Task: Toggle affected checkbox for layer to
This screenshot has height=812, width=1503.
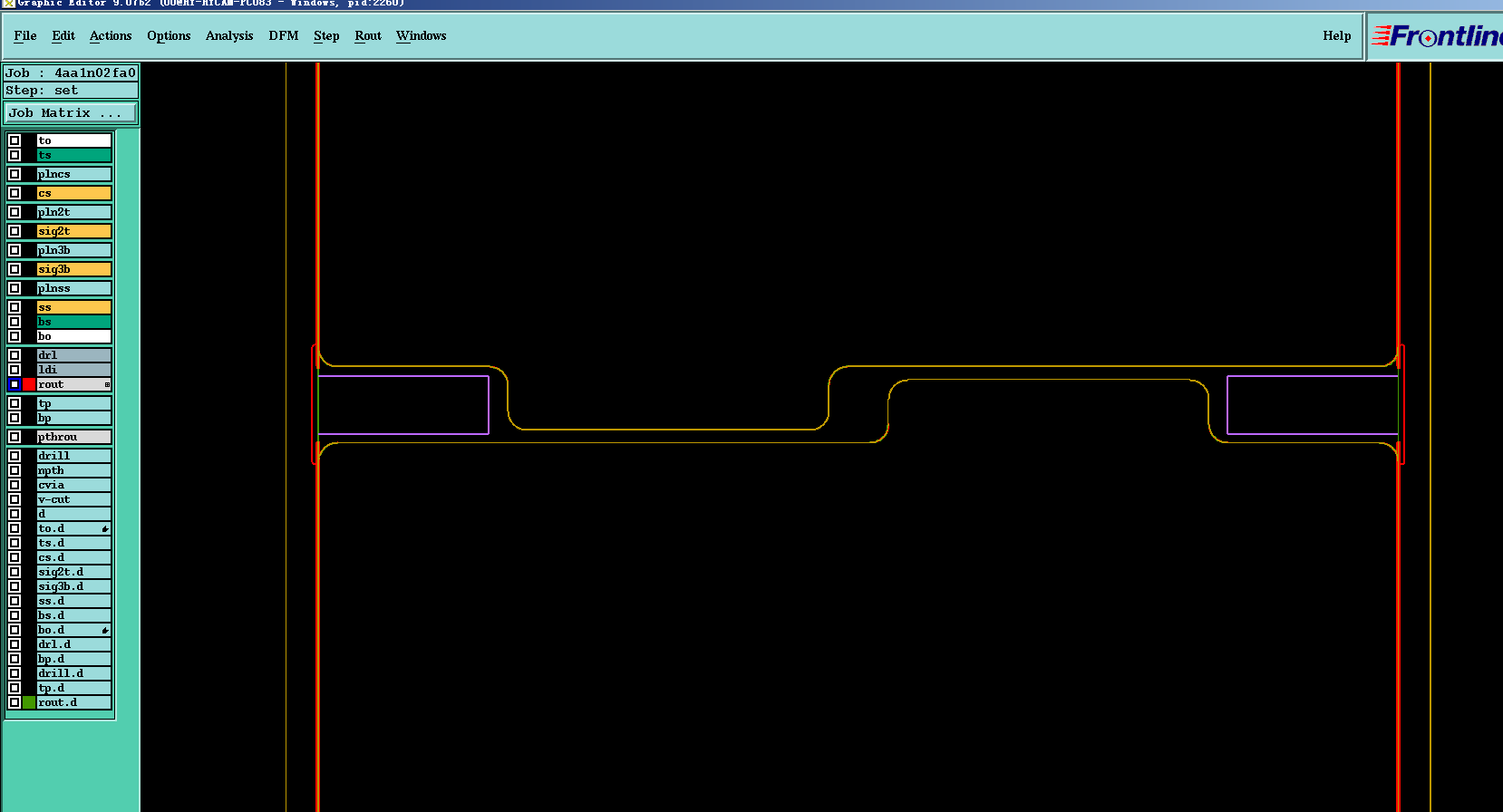Action: pos(15,140)
